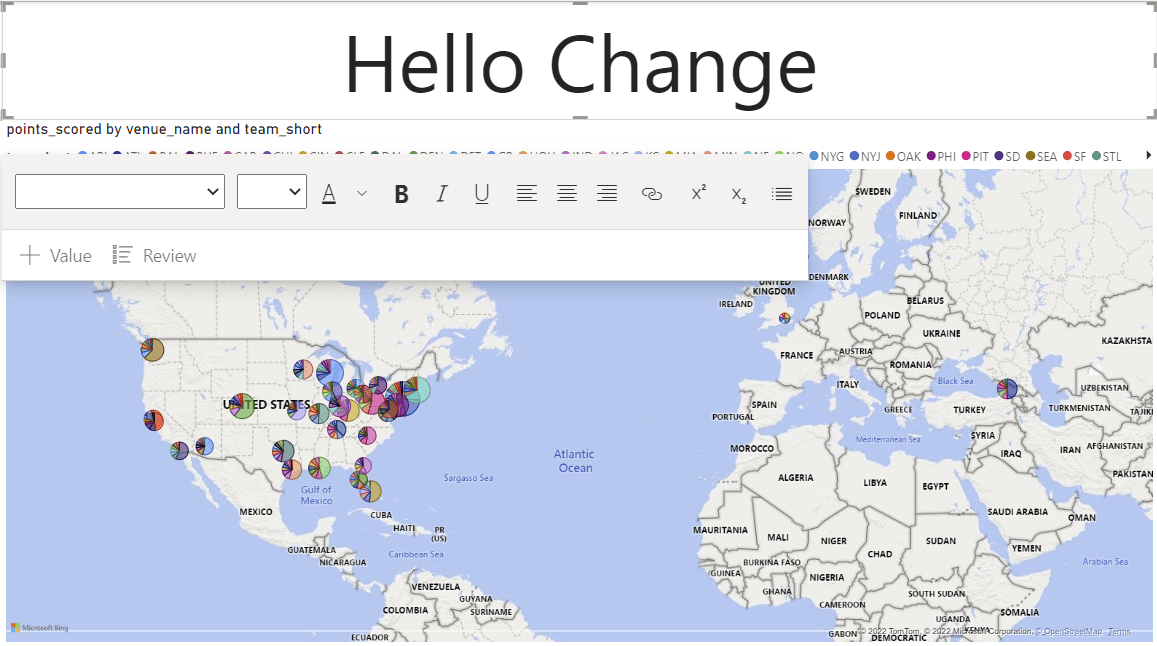Open the font family dropdown
Viewport: 1157px width, 646px height.
[x=120, y=191]
